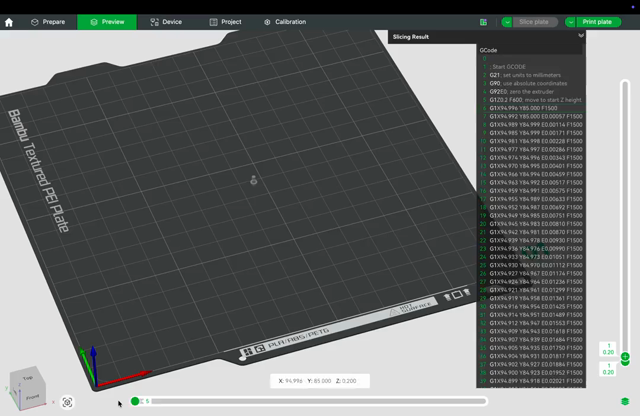Click the Top face of the view cube

tap(28, 378)
